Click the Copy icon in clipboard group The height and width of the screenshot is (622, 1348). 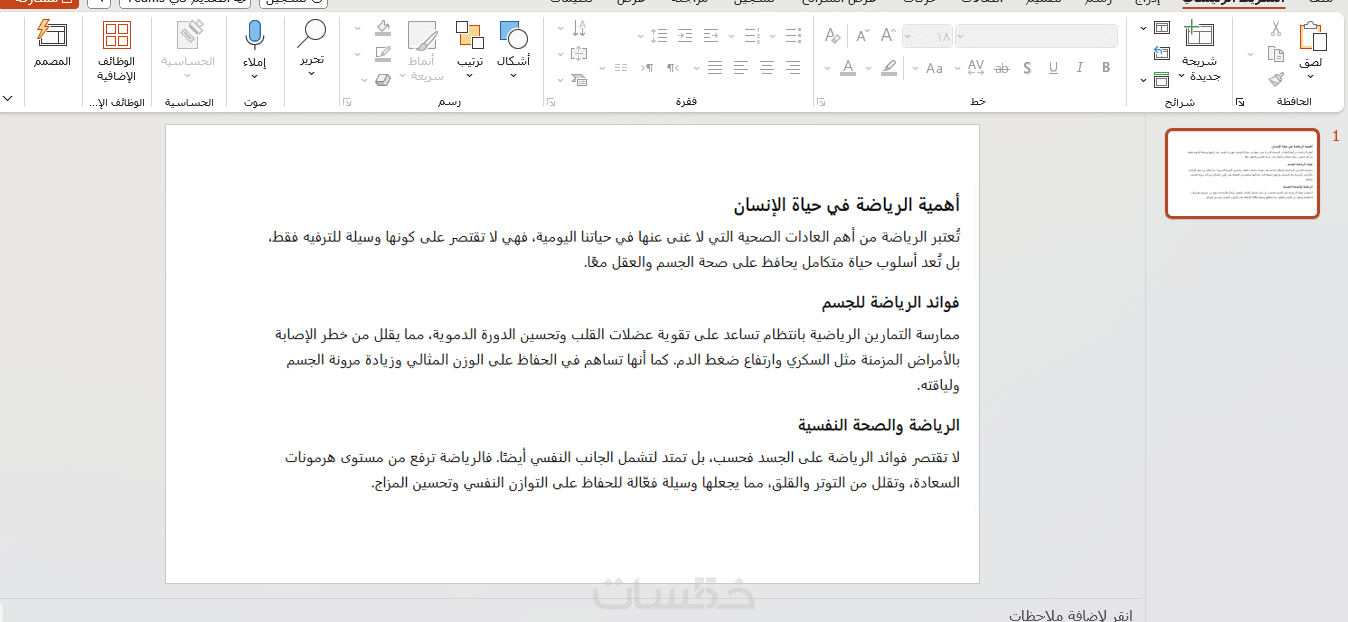(1277, 53)
